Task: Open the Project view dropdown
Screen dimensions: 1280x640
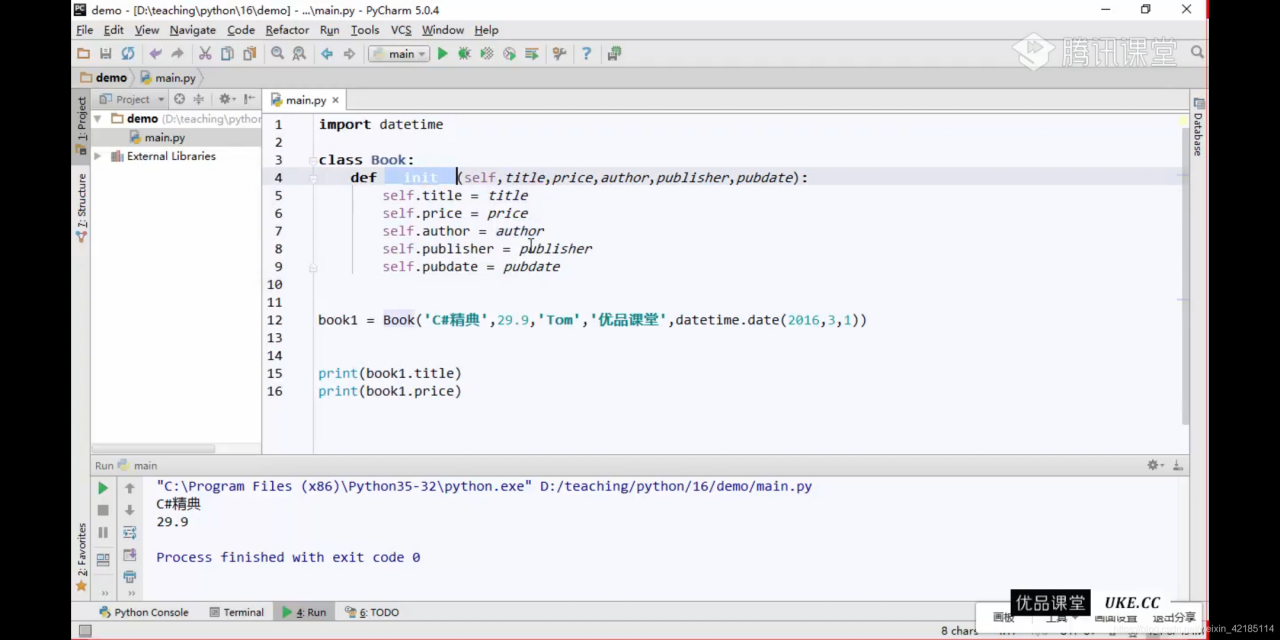Action: click(x=133, y=99)
